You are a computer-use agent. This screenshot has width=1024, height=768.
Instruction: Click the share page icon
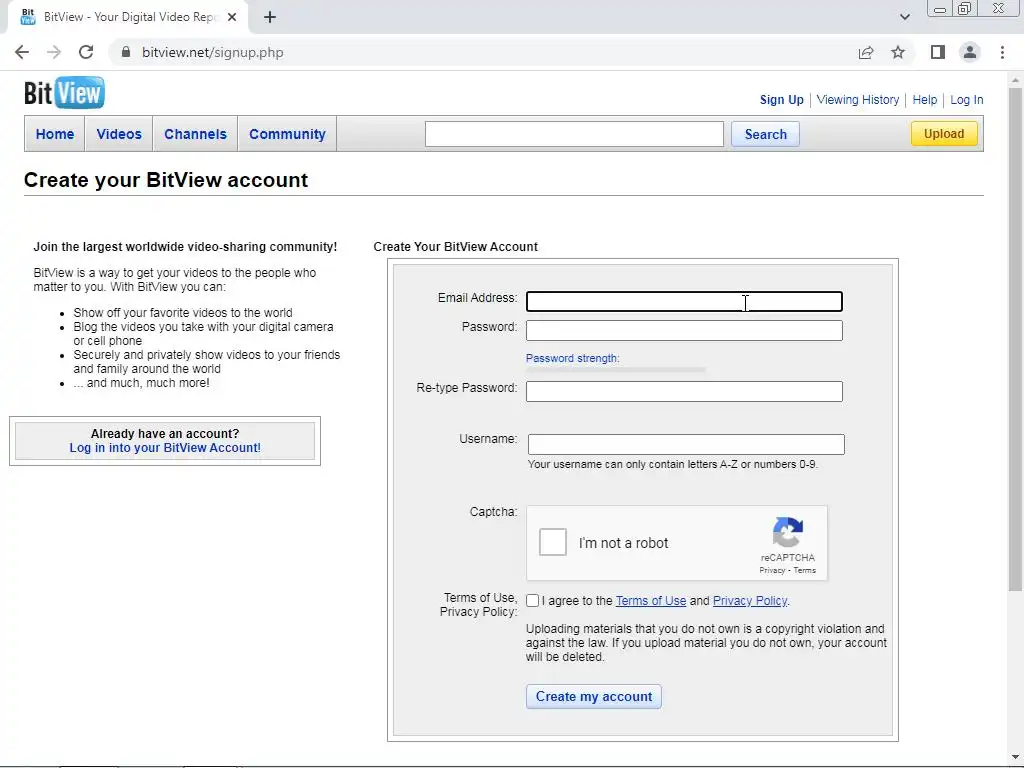click(x=866, y=52)
